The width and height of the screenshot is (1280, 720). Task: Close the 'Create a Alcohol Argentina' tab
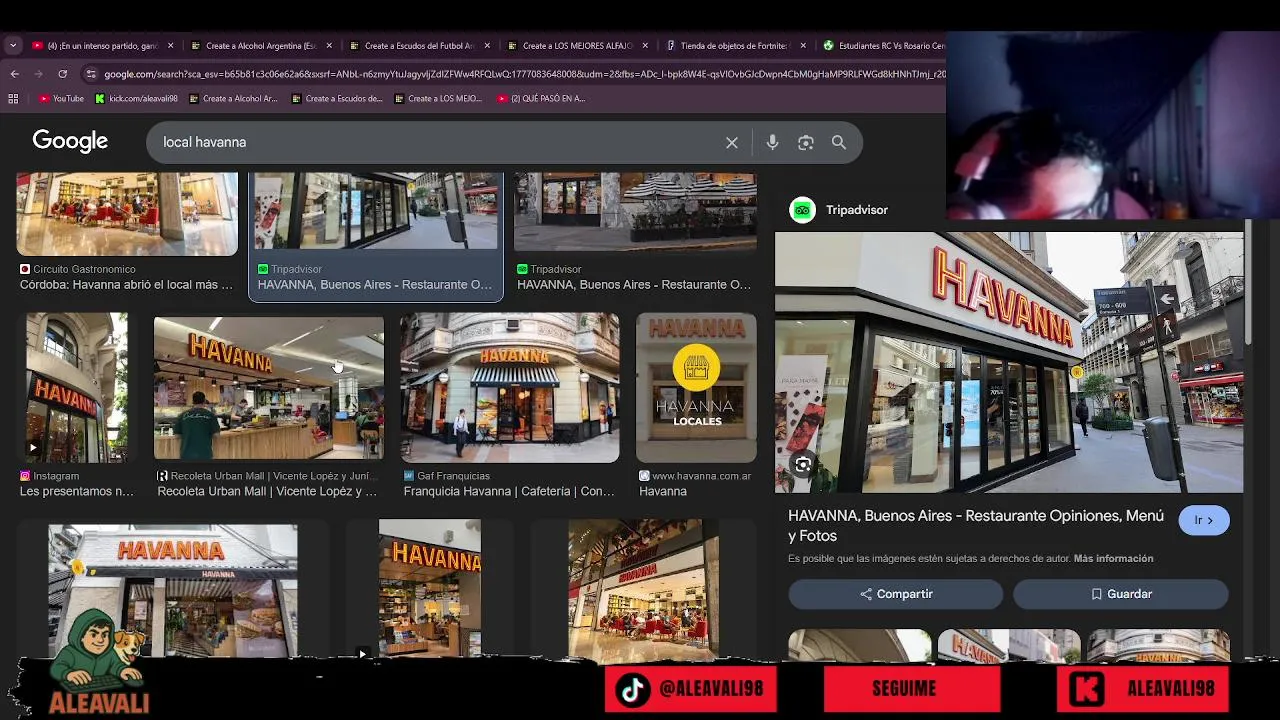click(x=328, y=46)
